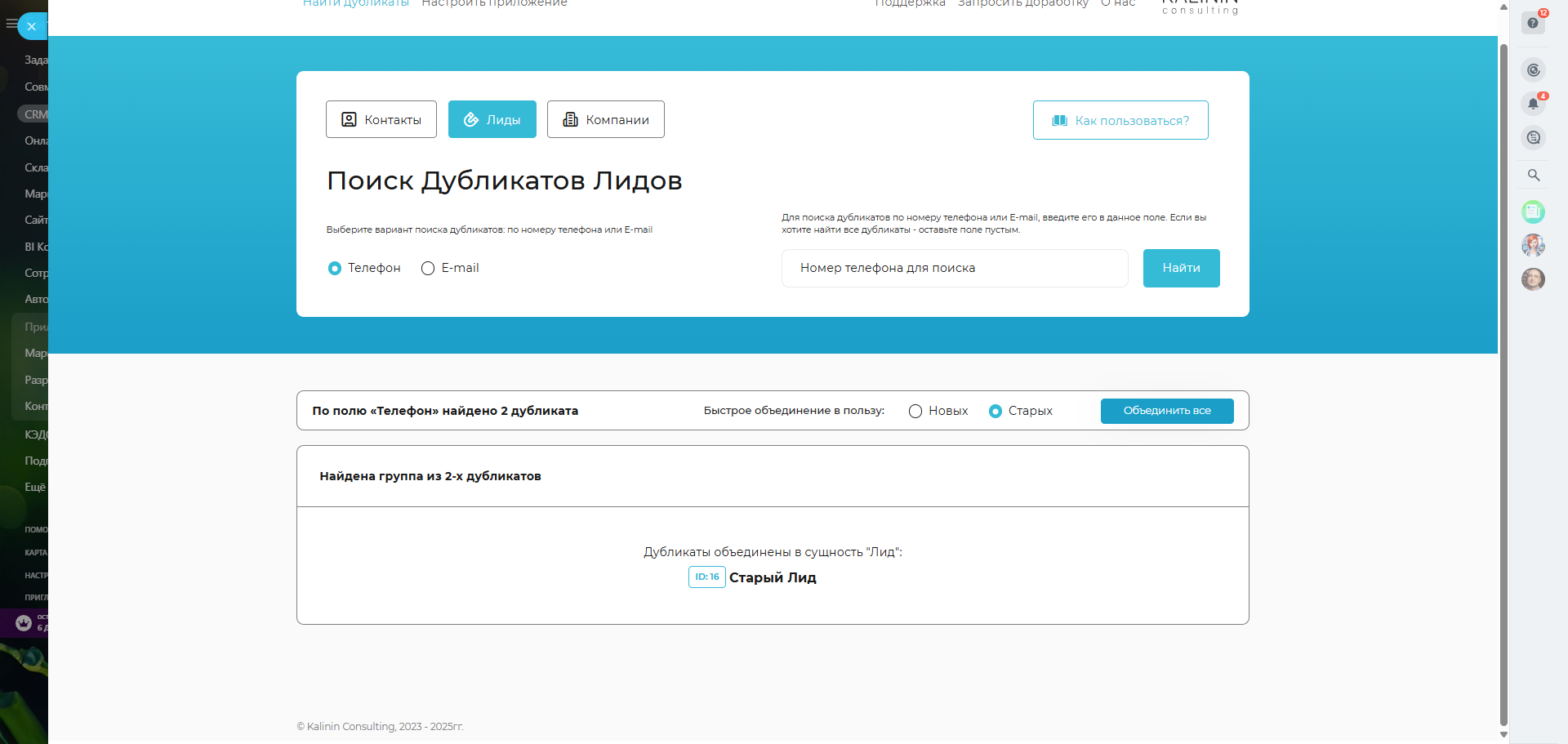This screenshot has width=1568, height=744.
Task: Open the chat list icon below the bell
Action: pos(1533,138)
